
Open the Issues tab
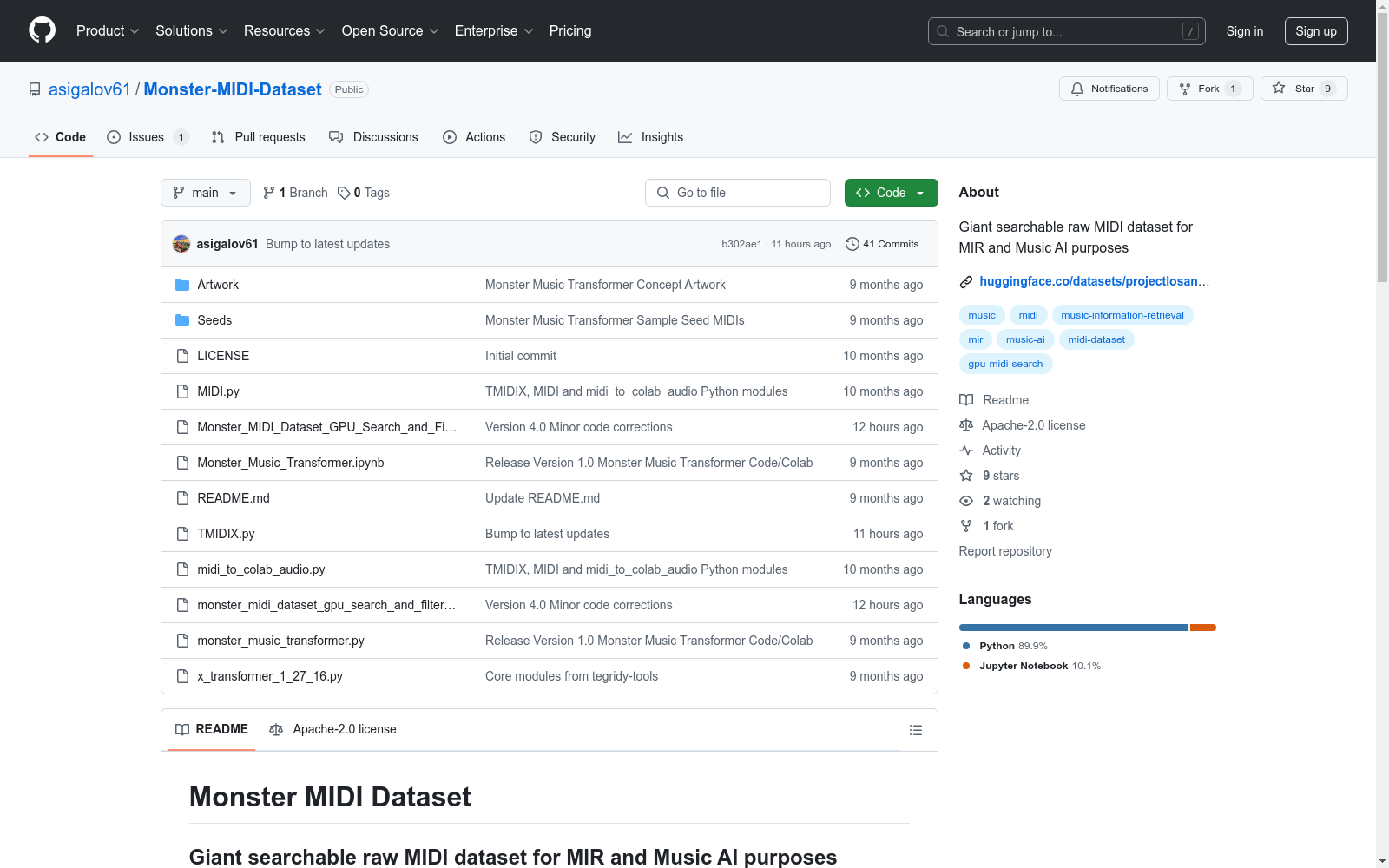(x=148, y=137)
